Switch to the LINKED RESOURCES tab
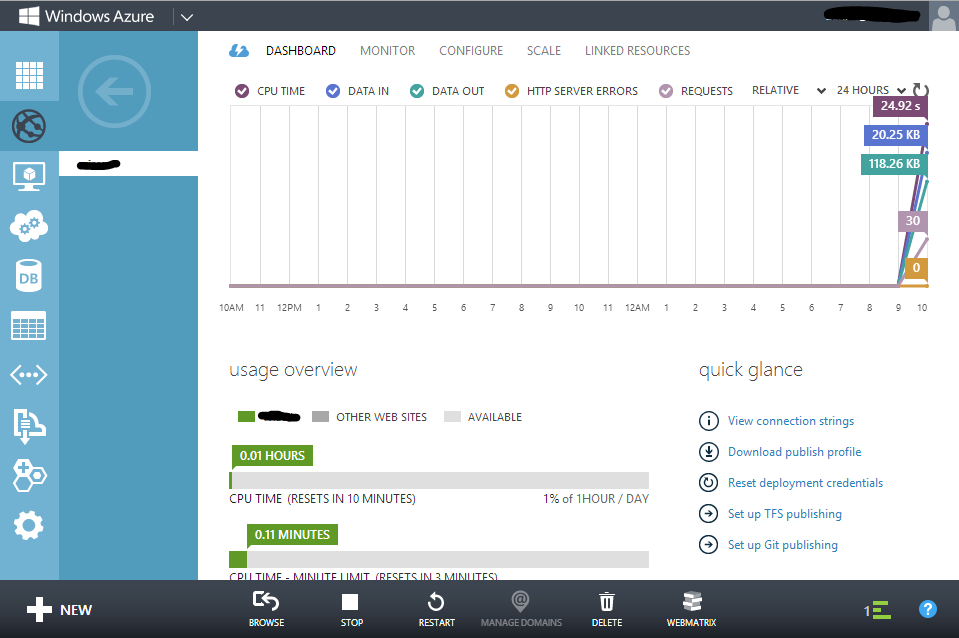The width and height of the screenshot is (959, 638). 637,51
